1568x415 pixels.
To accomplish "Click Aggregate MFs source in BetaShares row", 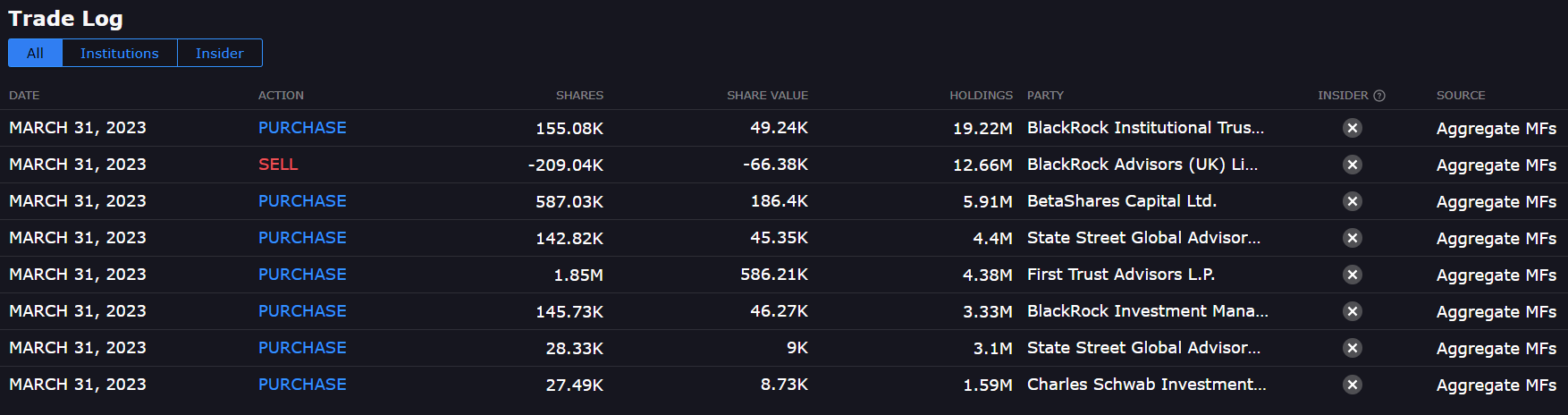I will (x=1496, y=202).
